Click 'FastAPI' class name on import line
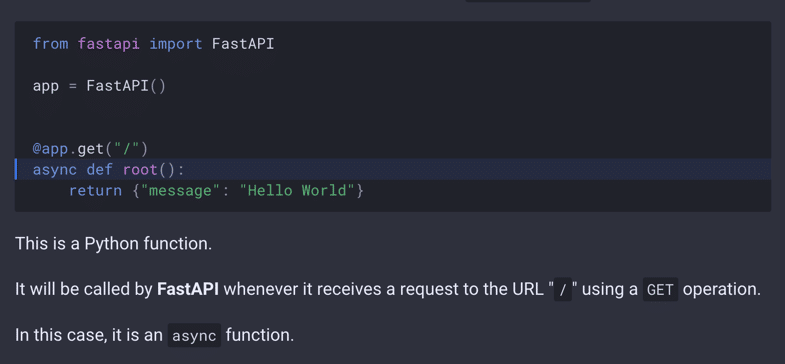This screenshot has height=364, width=785. (x=243, y=44)
